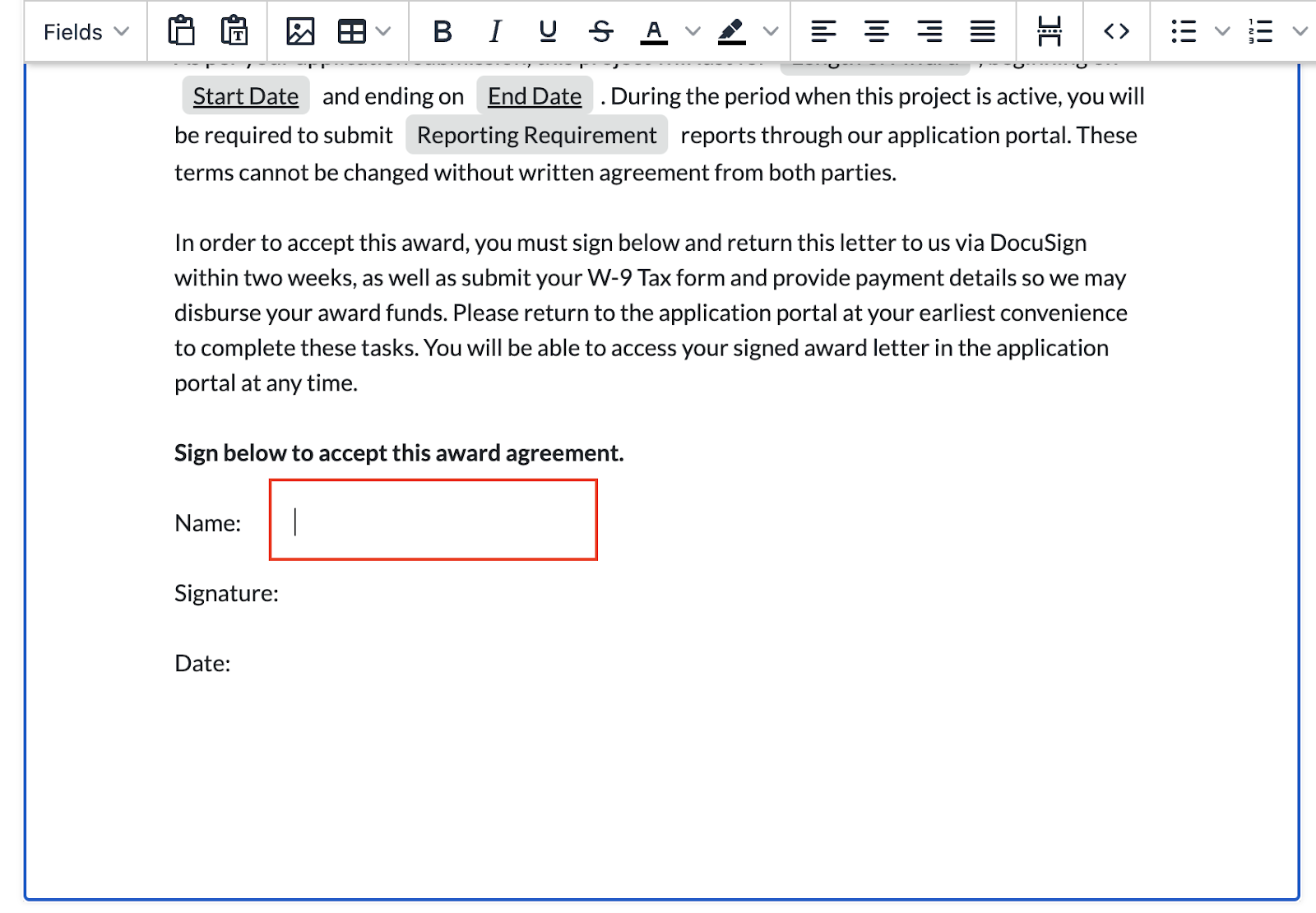
Task: Click the Paste clipboard icon
Action: pyautogui.click(x=181, y=31)
